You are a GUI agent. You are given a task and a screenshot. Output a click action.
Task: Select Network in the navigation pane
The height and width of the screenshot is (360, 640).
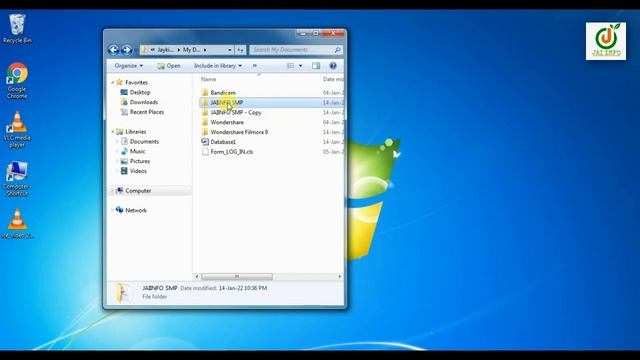tap(136, 210)
